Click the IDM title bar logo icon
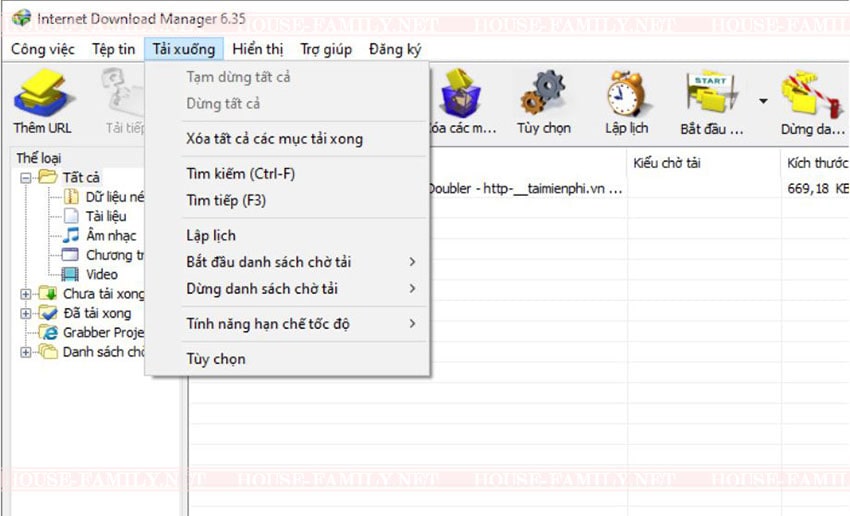 22,18
